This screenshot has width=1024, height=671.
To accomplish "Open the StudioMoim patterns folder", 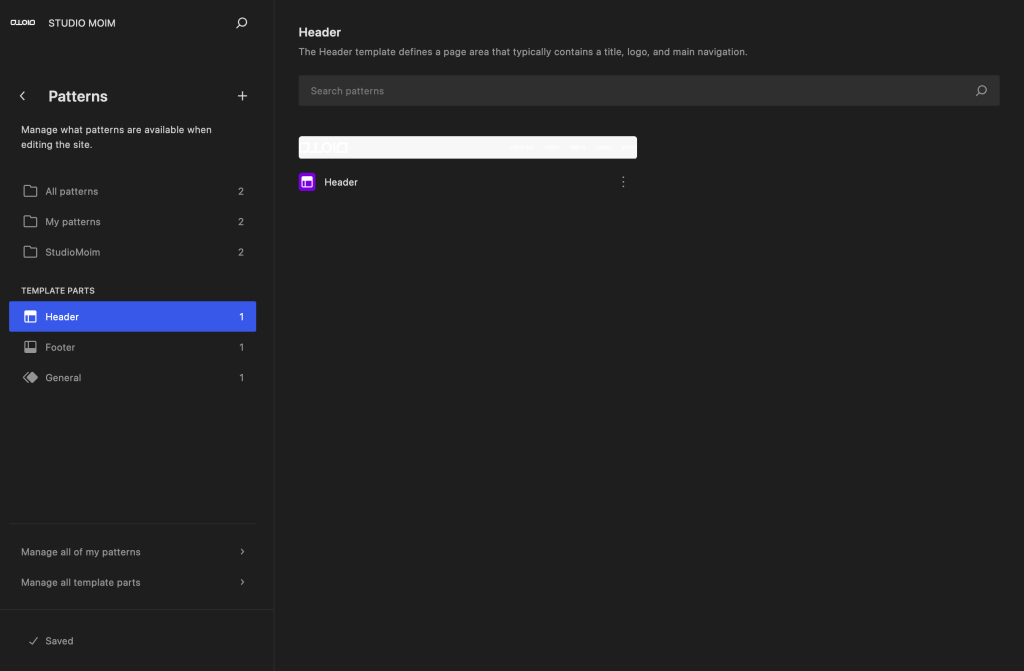I will point(72,252).
